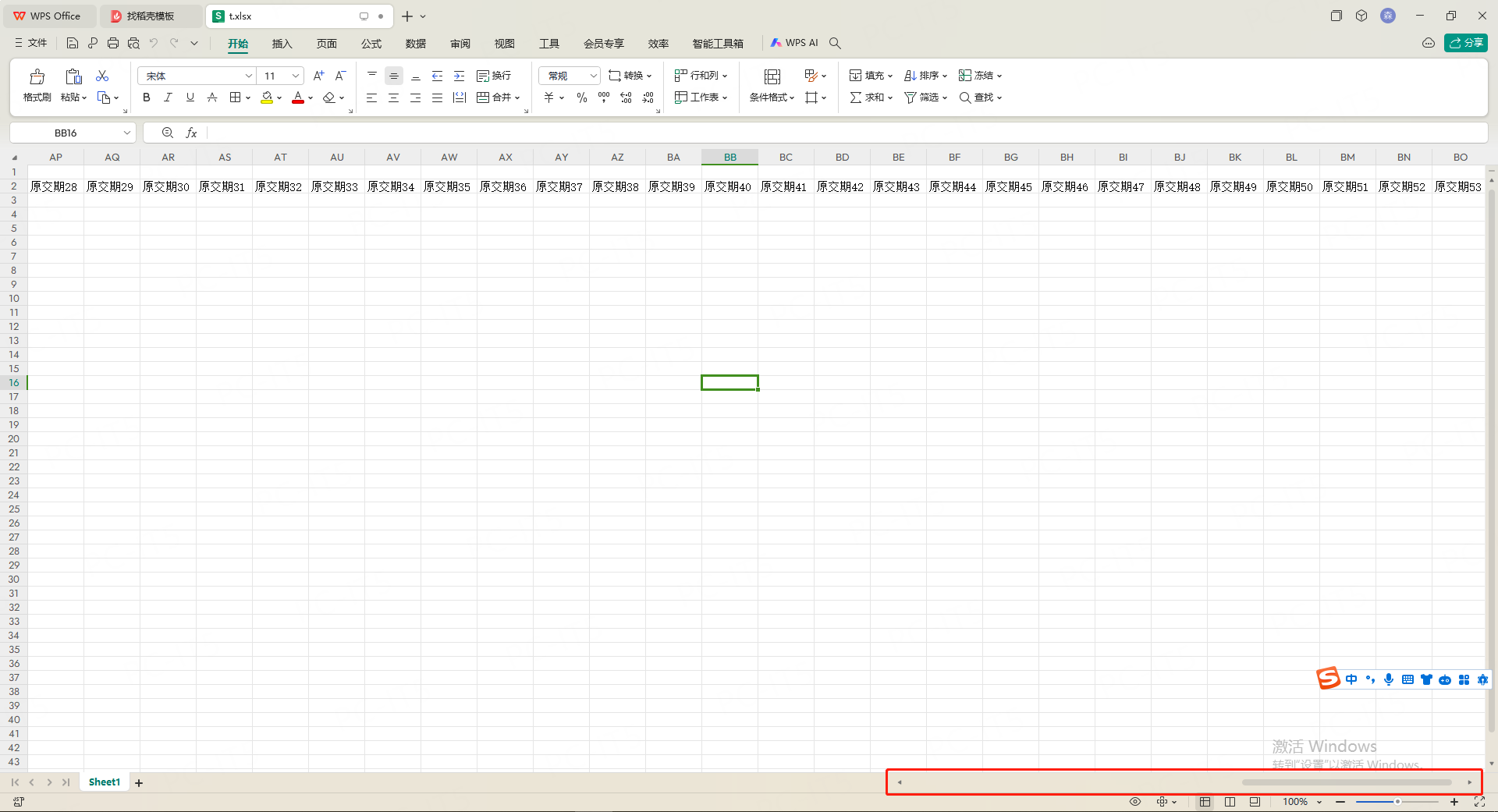Click the Save icon in quick toolbar
Image resolution: width=1498 pixels, height=812 pixels.
(73, 44)
